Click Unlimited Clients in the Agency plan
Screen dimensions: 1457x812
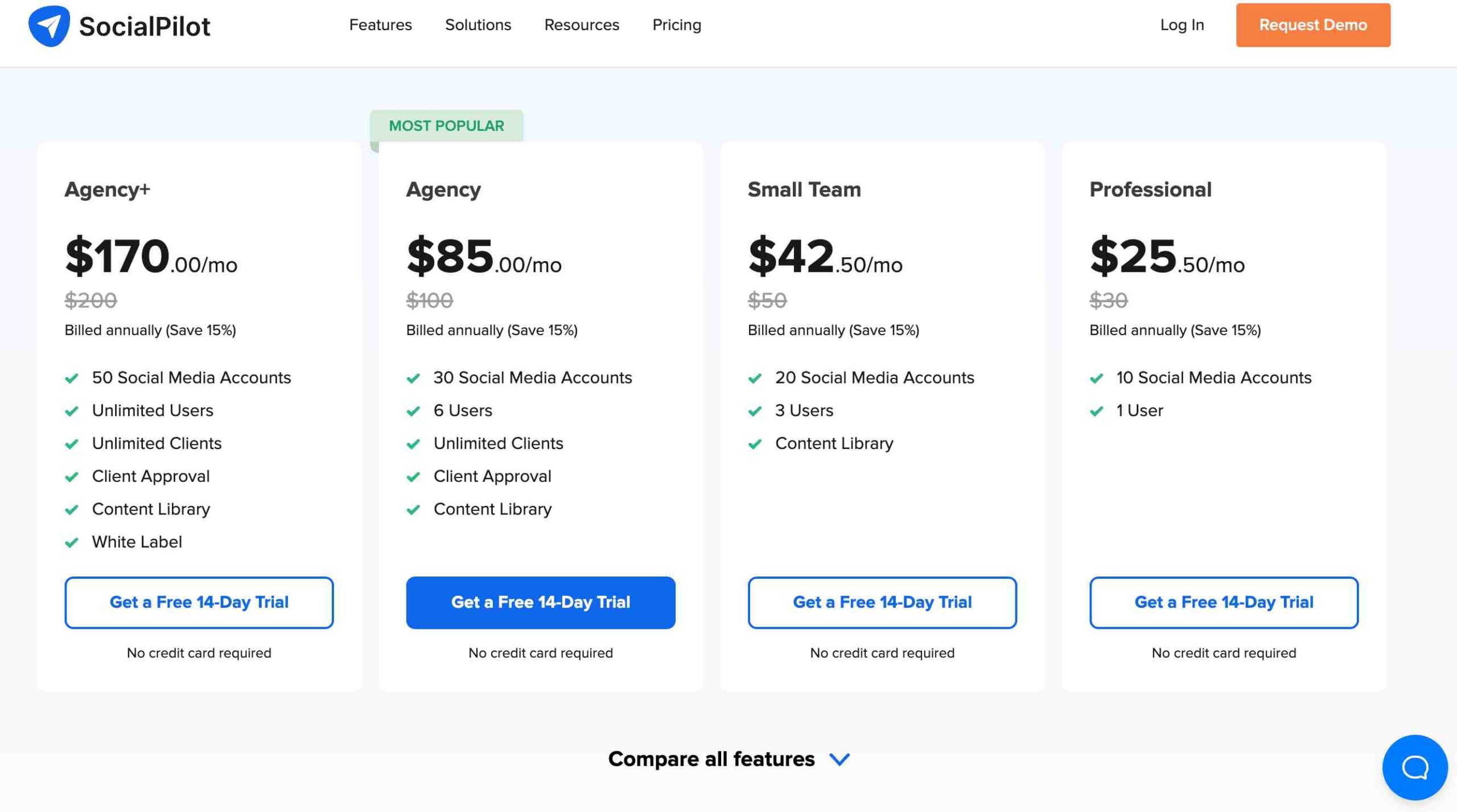point(498,444)
